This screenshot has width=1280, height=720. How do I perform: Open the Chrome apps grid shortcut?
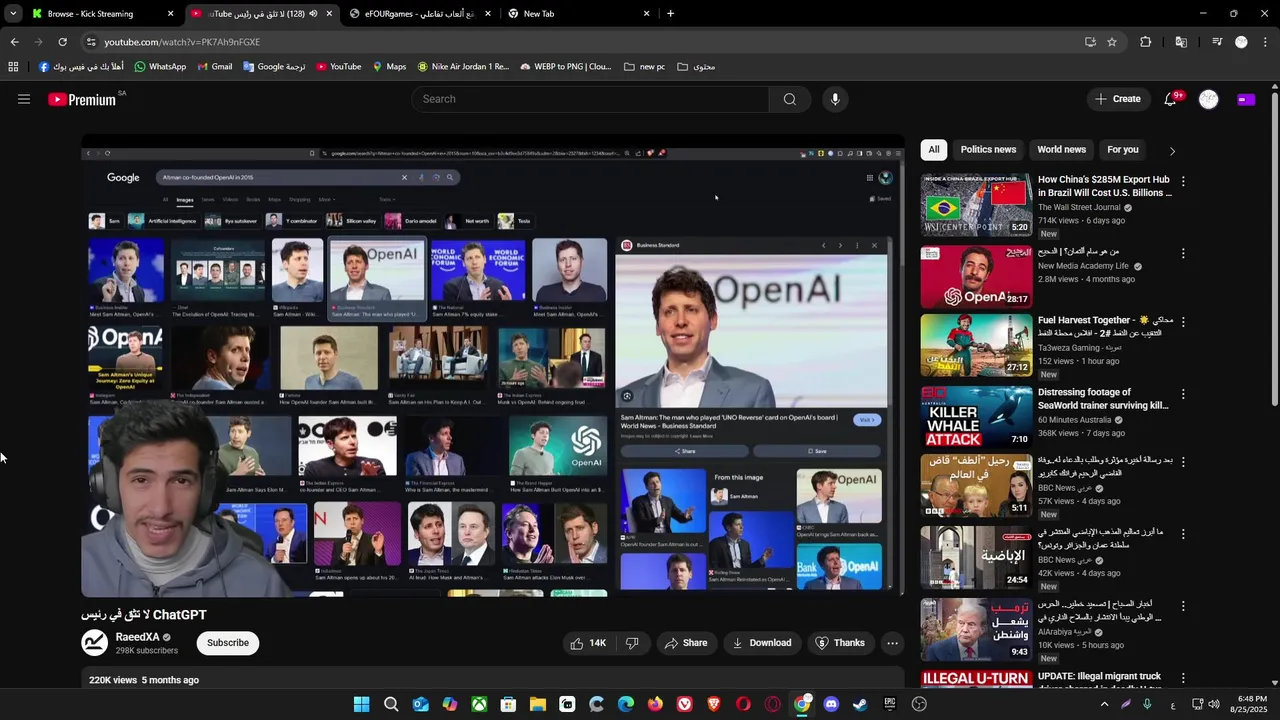pyautogui.click(x=13, y=67)
